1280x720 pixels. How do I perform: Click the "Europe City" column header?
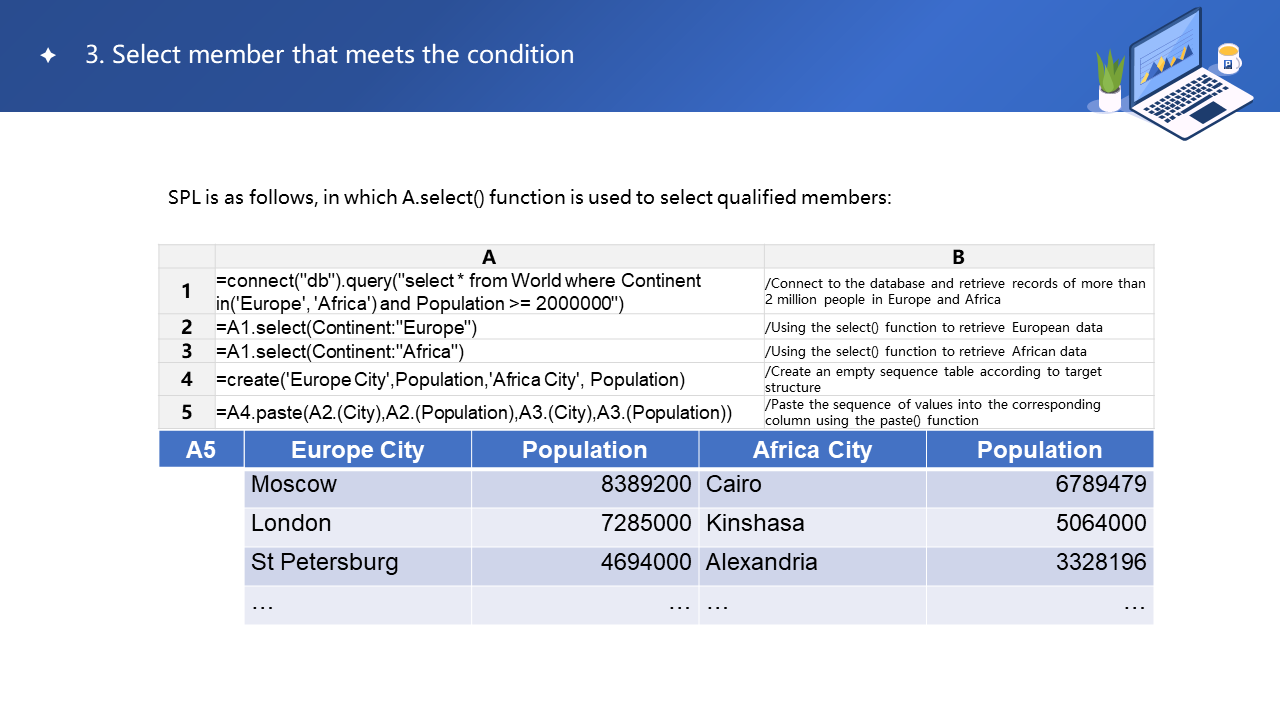(x=357, y=450)
